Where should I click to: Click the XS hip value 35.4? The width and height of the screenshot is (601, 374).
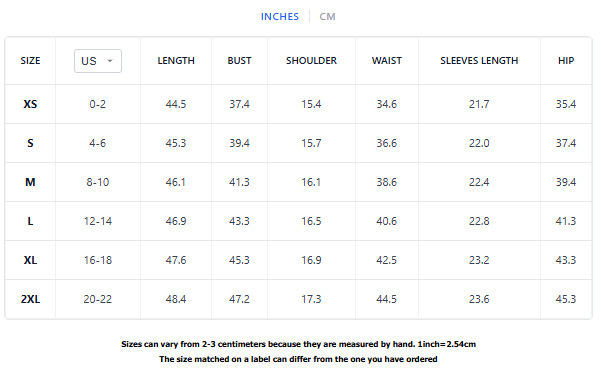coord(566,104)
